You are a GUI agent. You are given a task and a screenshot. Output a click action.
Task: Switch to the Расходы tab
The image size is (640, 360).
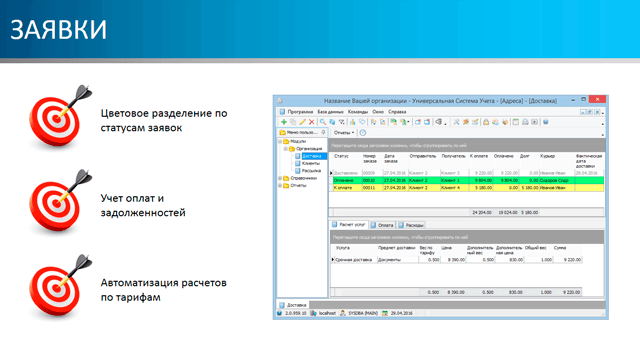tap(411, 225)
